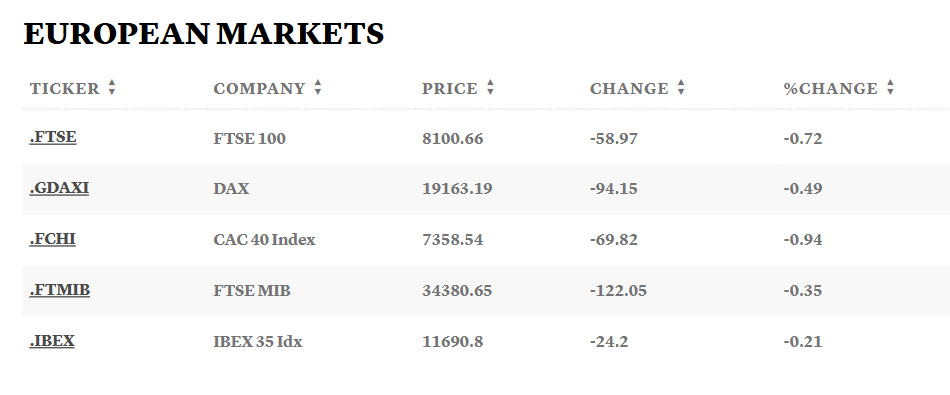Click the %CHANGE column header text

point(831,88)
